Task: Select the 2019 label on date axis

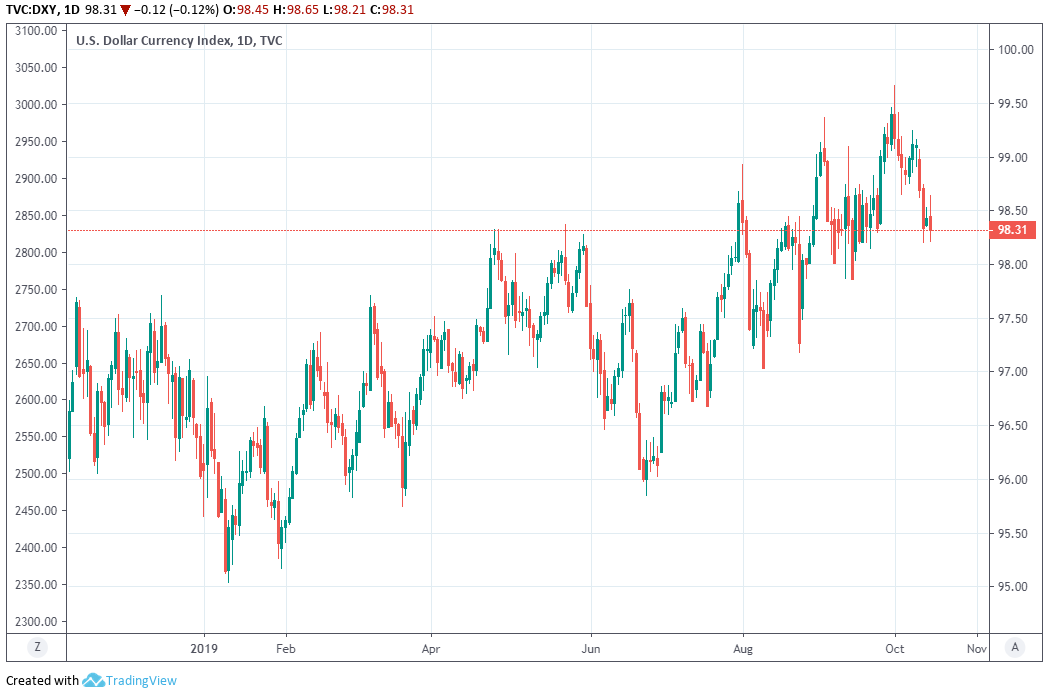Action: pos(204,648)
